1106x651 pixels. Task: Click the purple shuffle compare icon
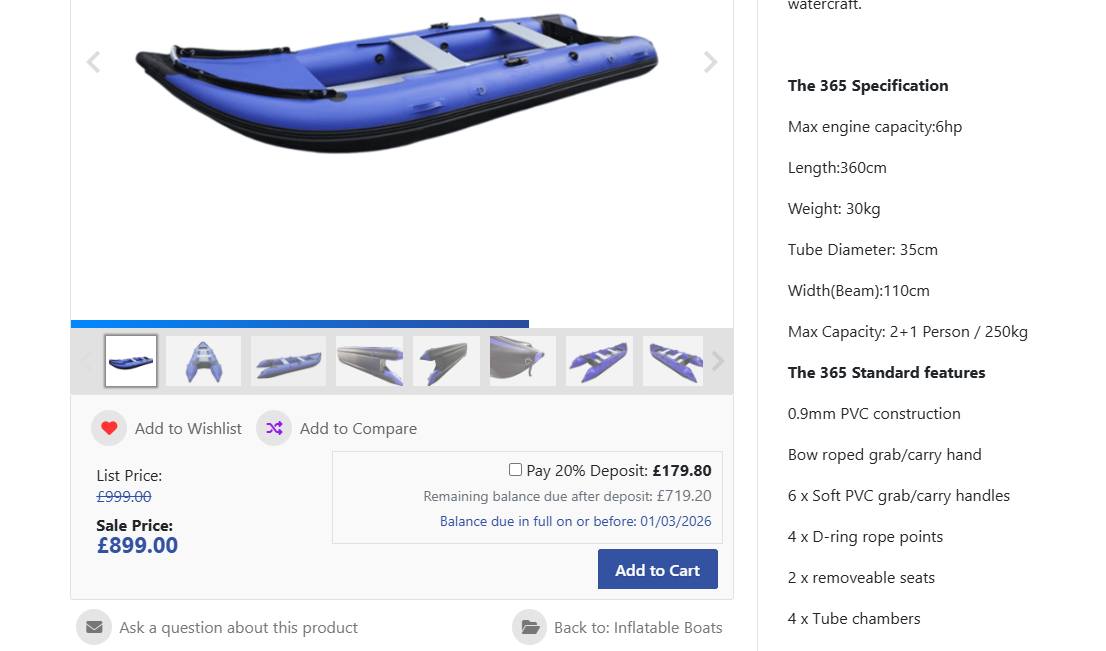[x=274, y=428]
